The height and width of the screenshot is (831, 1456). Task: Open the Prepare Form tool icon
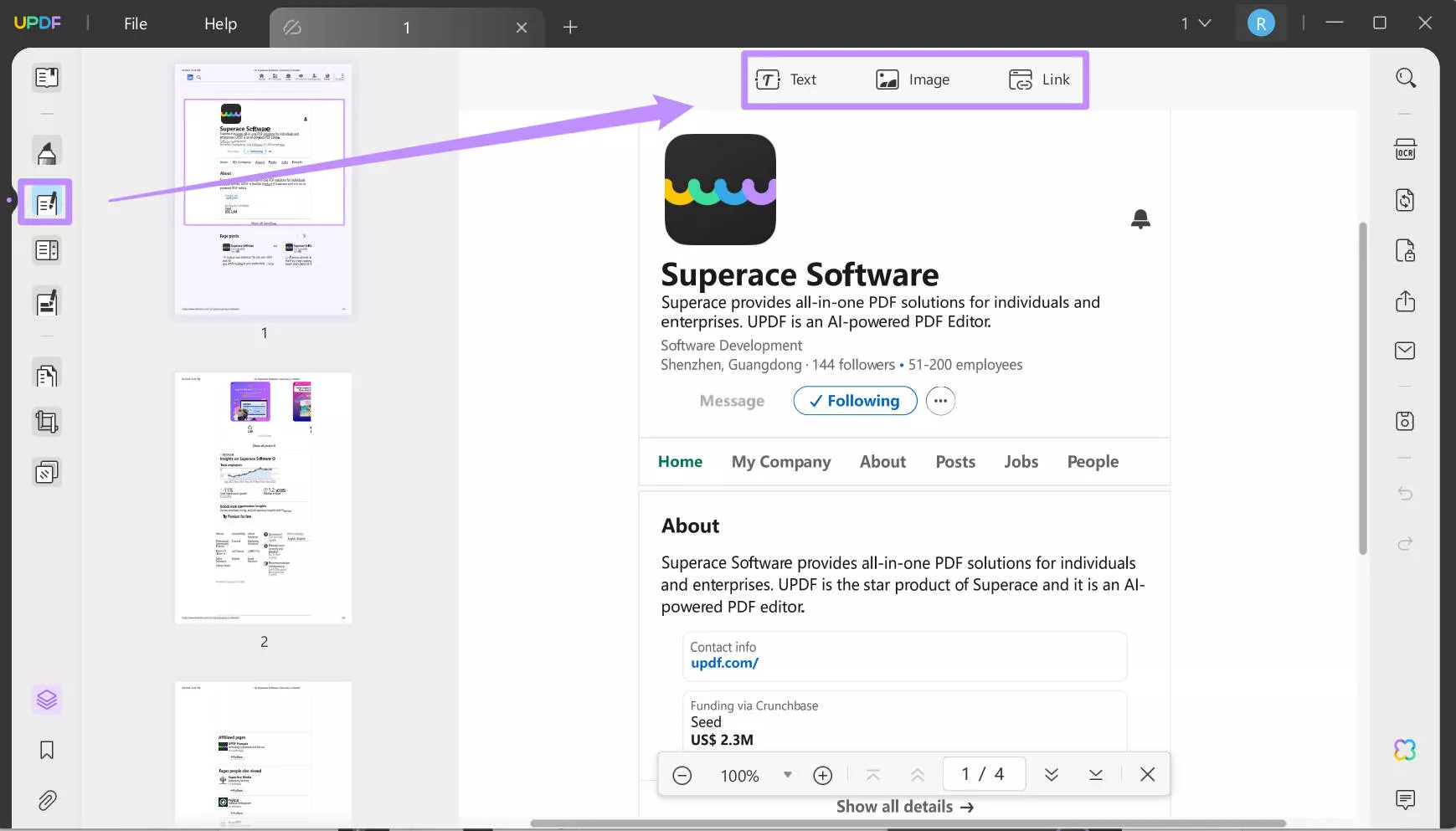coord(47,250)
